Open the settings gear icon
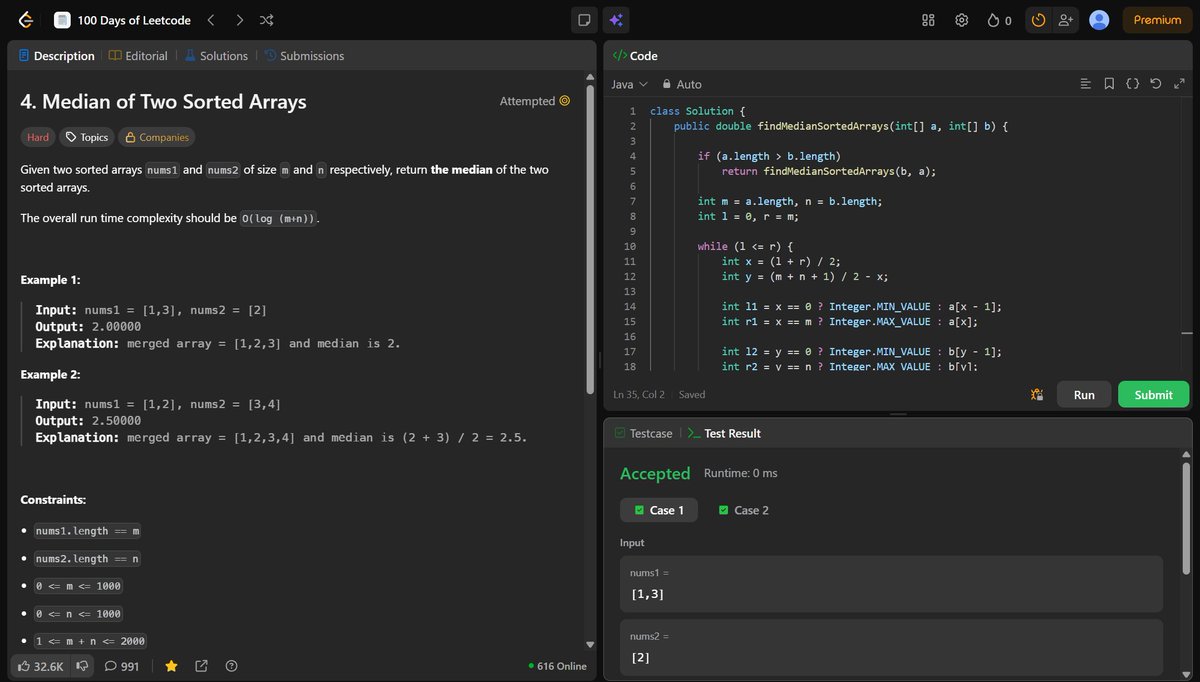 coord(961,20)
